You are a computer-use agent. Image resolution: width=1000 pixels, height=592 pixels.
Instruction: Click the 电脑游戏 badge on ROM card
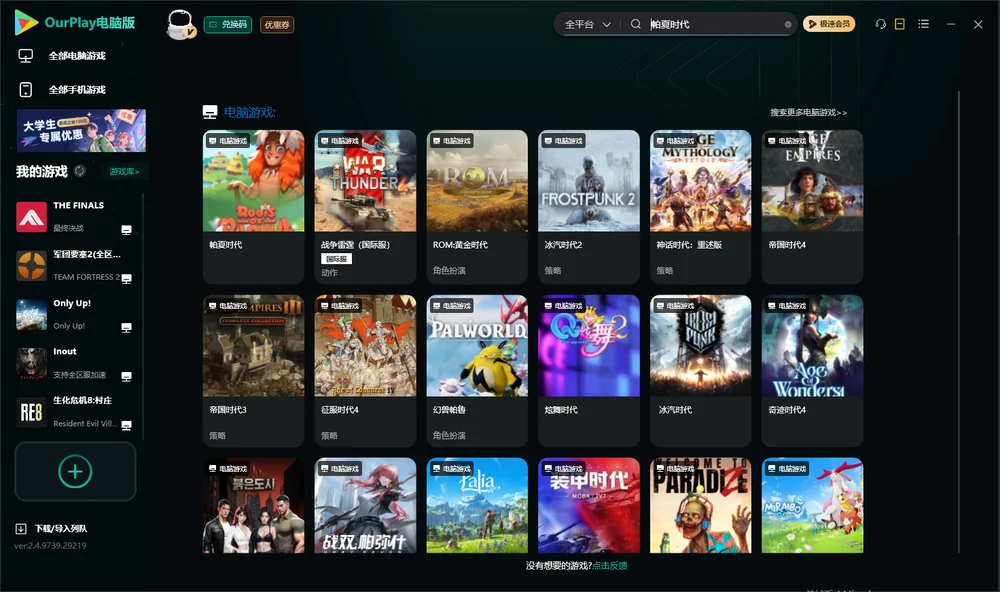point(451,141)
